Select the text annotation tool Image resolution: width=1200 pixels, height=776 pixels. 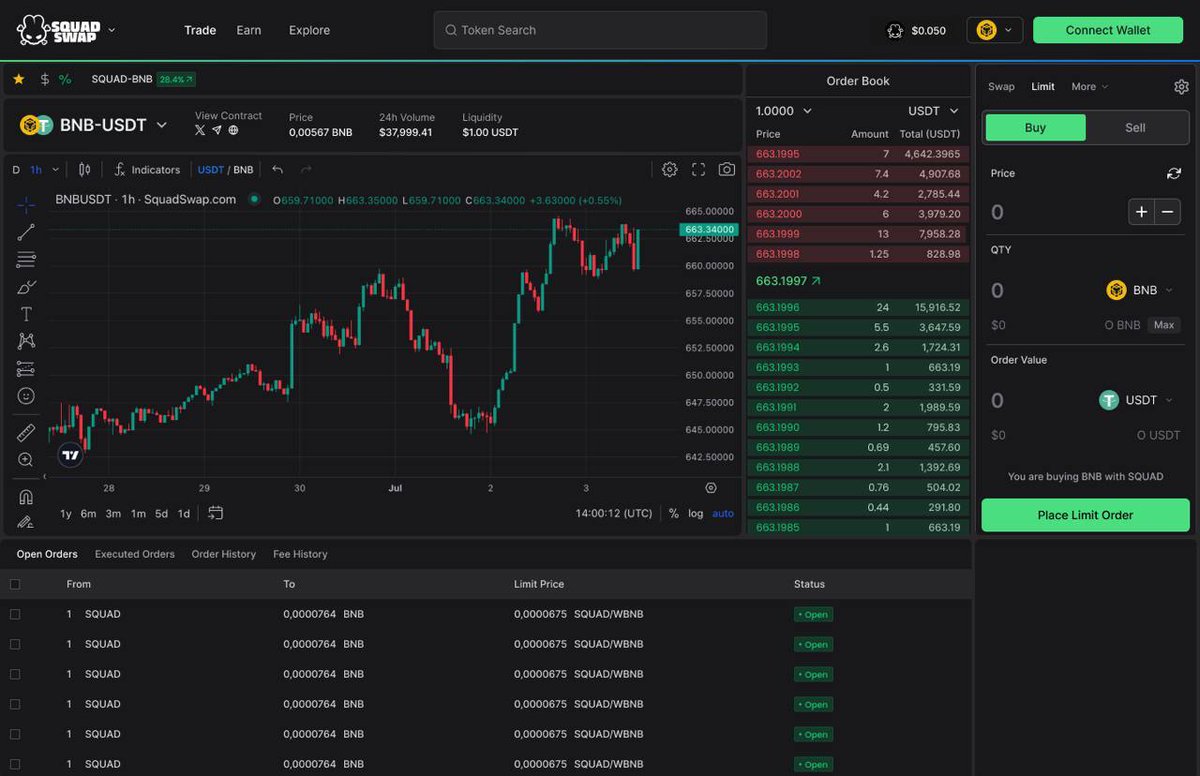(26, 314)
